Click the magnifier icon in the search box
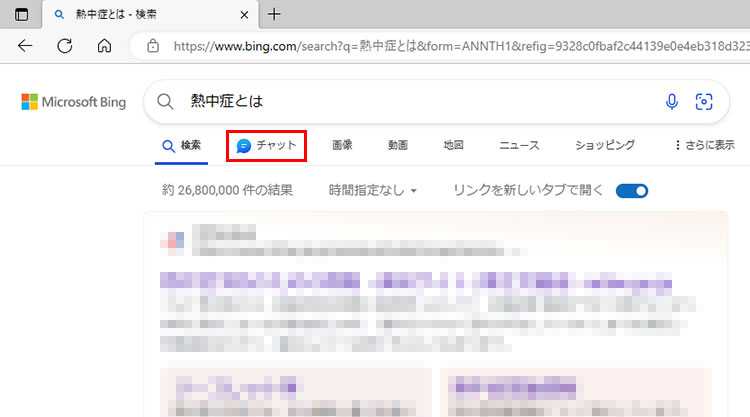 coord(165,101)
